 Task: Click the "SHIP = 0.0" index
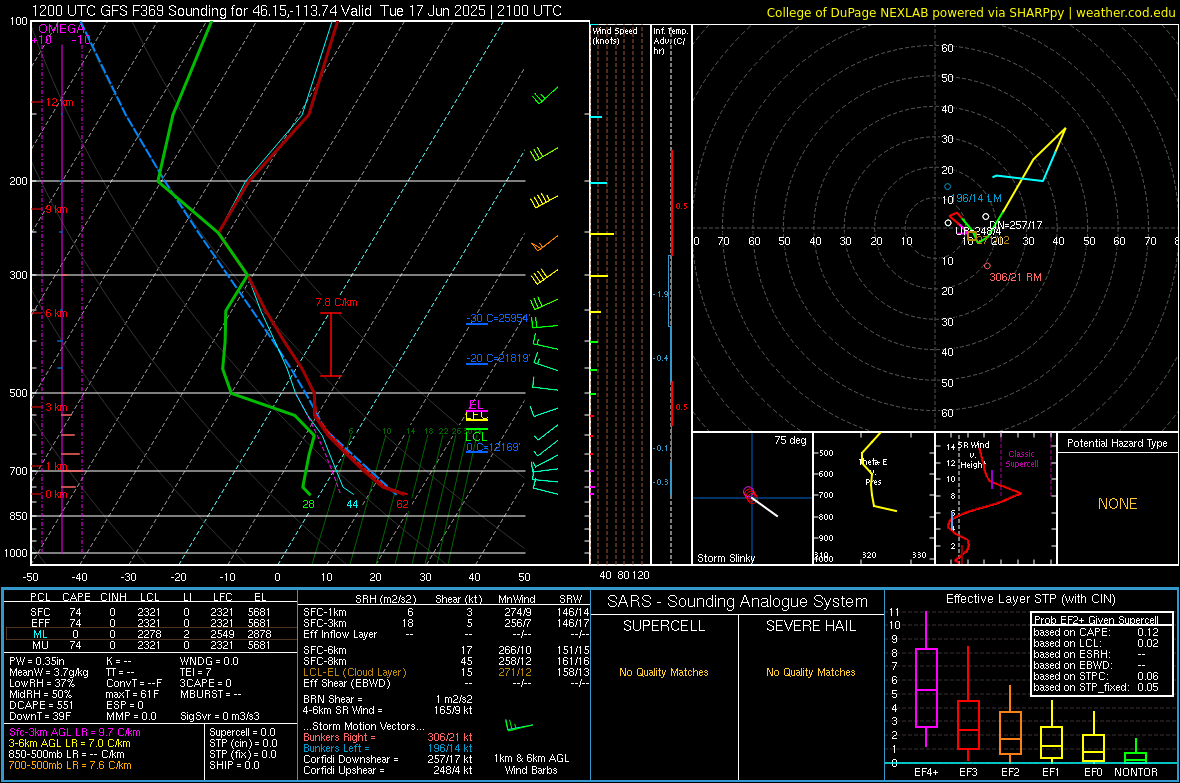[234, 765]
